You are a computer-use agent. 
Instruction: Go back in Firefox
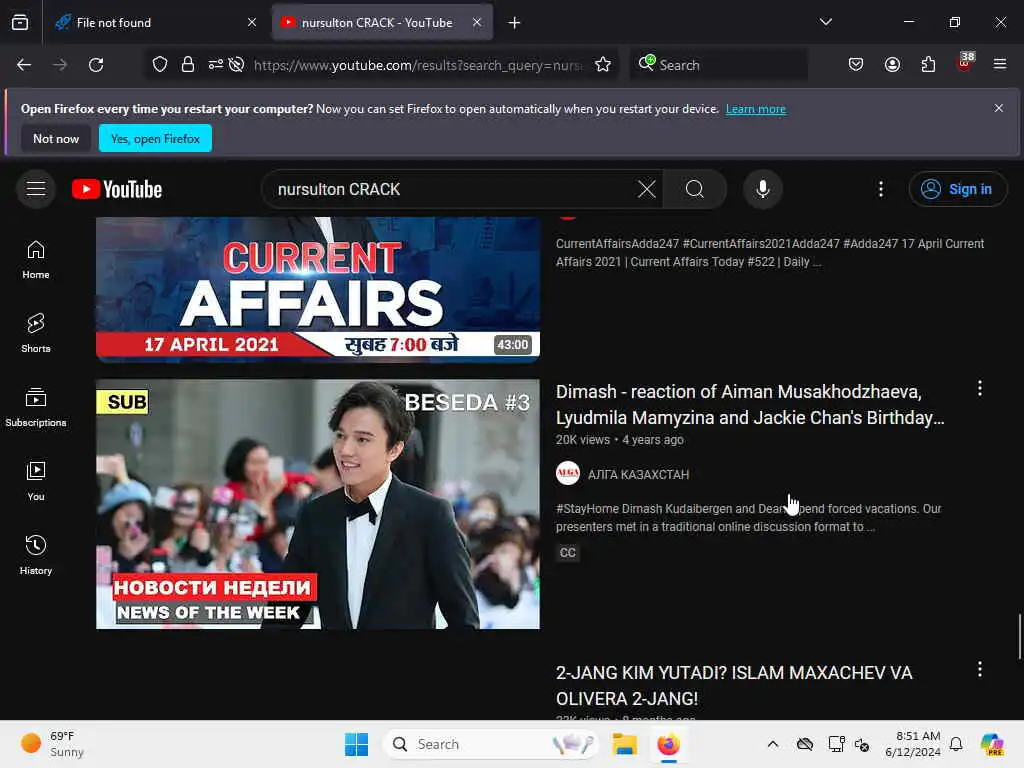pos(24,65)
